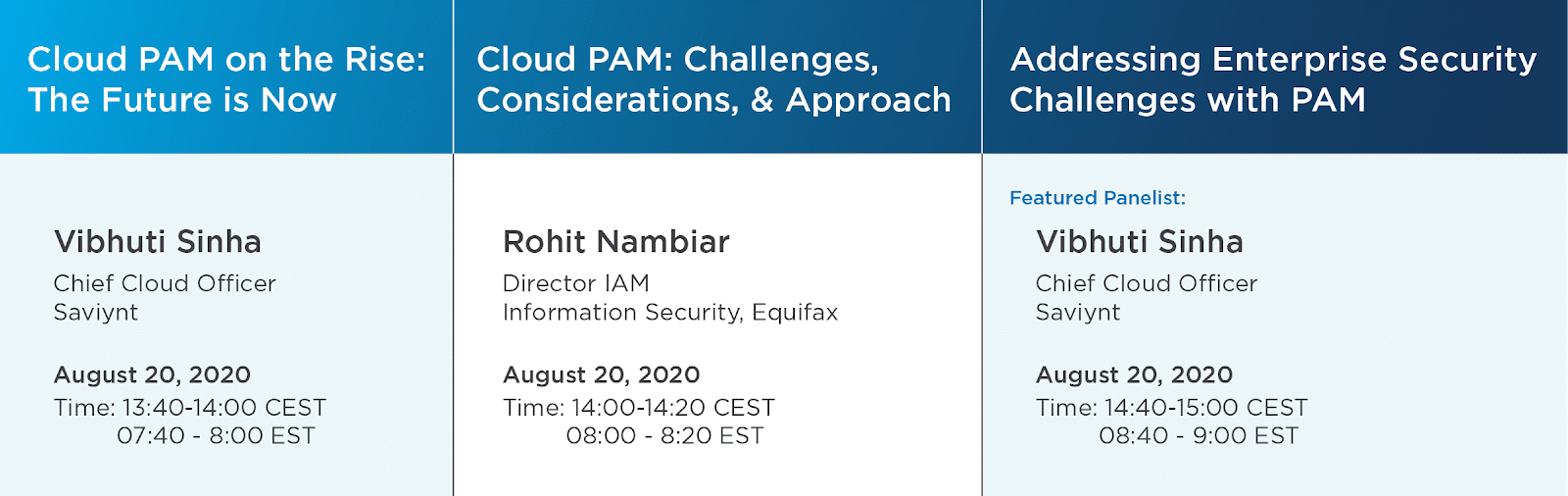Click '08:00 - 8:20 EST' time text

coord(665,436)
